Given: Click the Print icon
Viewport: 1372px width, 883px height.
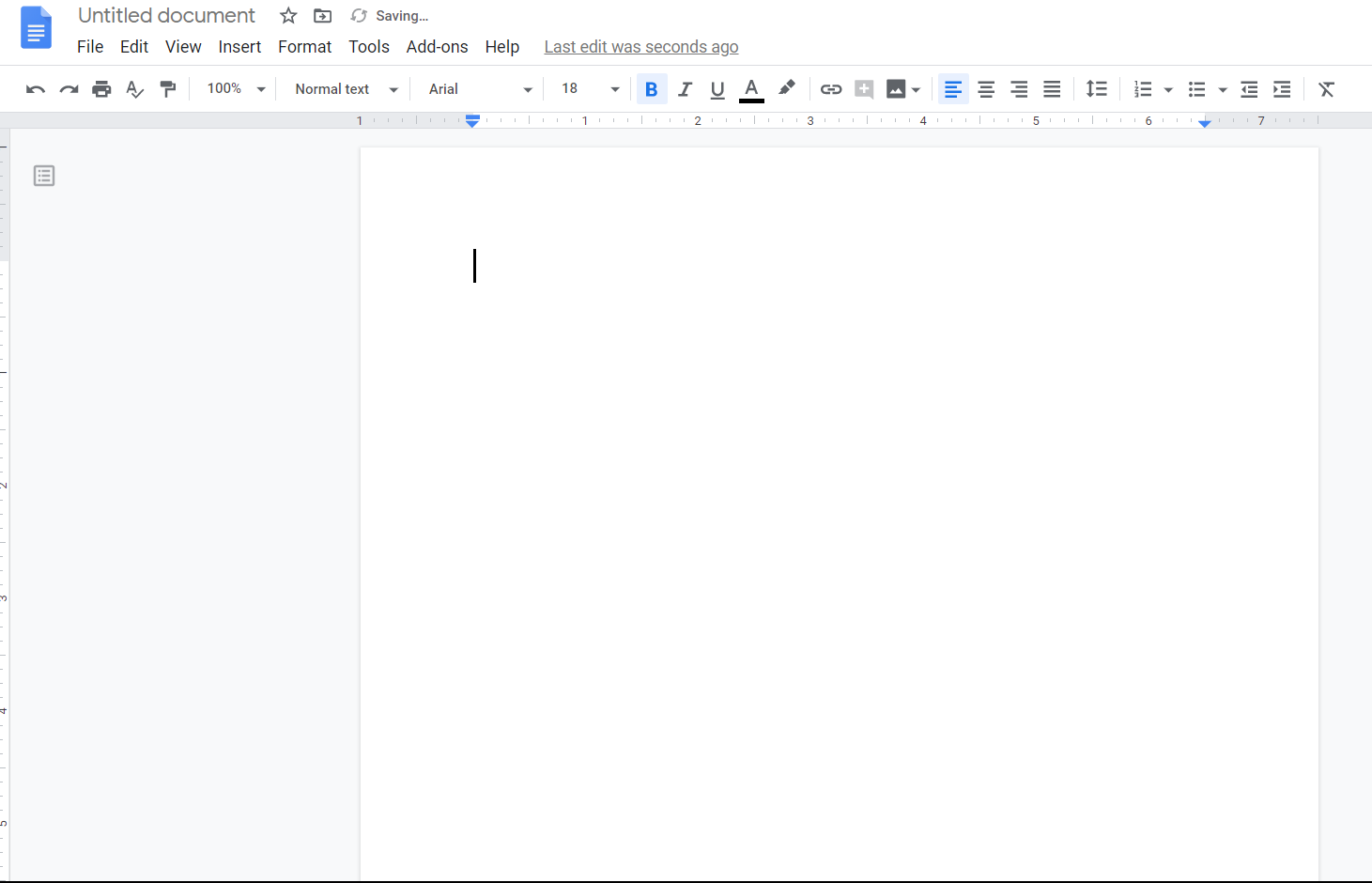Looking at the screenshot, I should pyautogui.click(x=101, y=89).
